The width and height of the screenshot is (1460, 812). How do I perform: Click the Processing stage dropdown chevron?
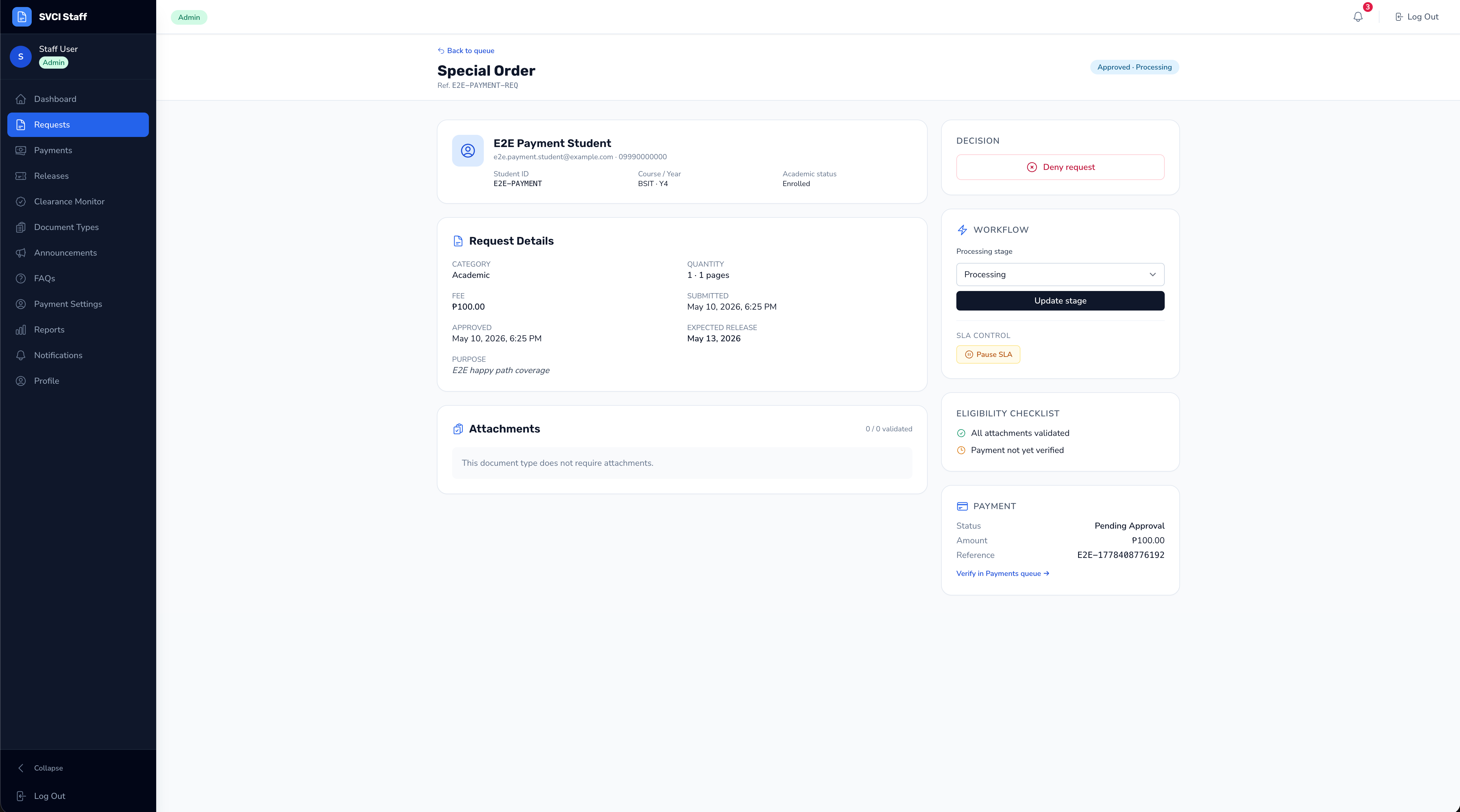point(1152,274)
